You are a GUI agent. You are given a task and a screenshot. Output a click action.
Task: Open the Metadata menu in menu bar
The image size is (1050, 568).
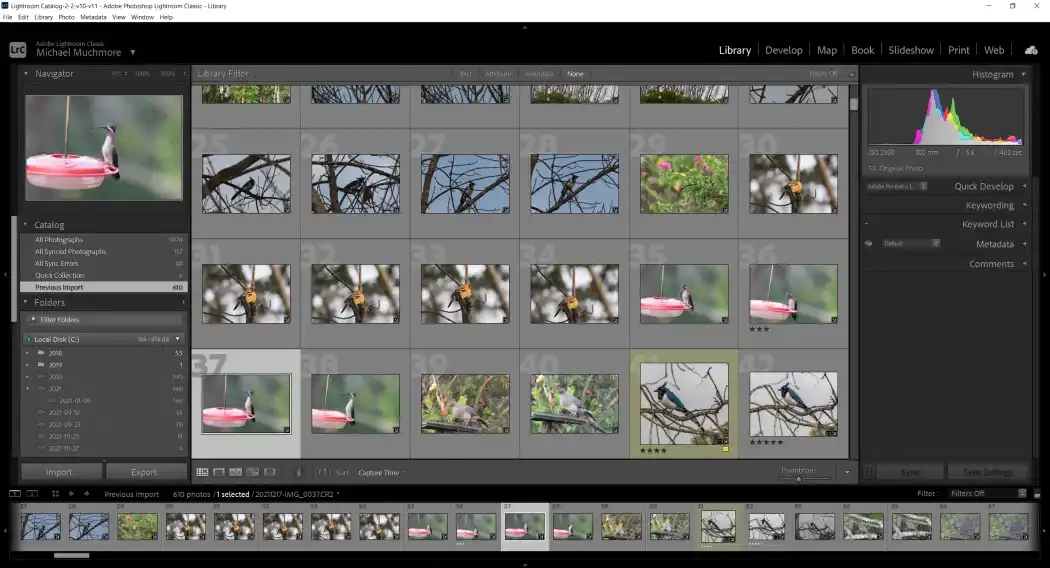coord(93,17)
